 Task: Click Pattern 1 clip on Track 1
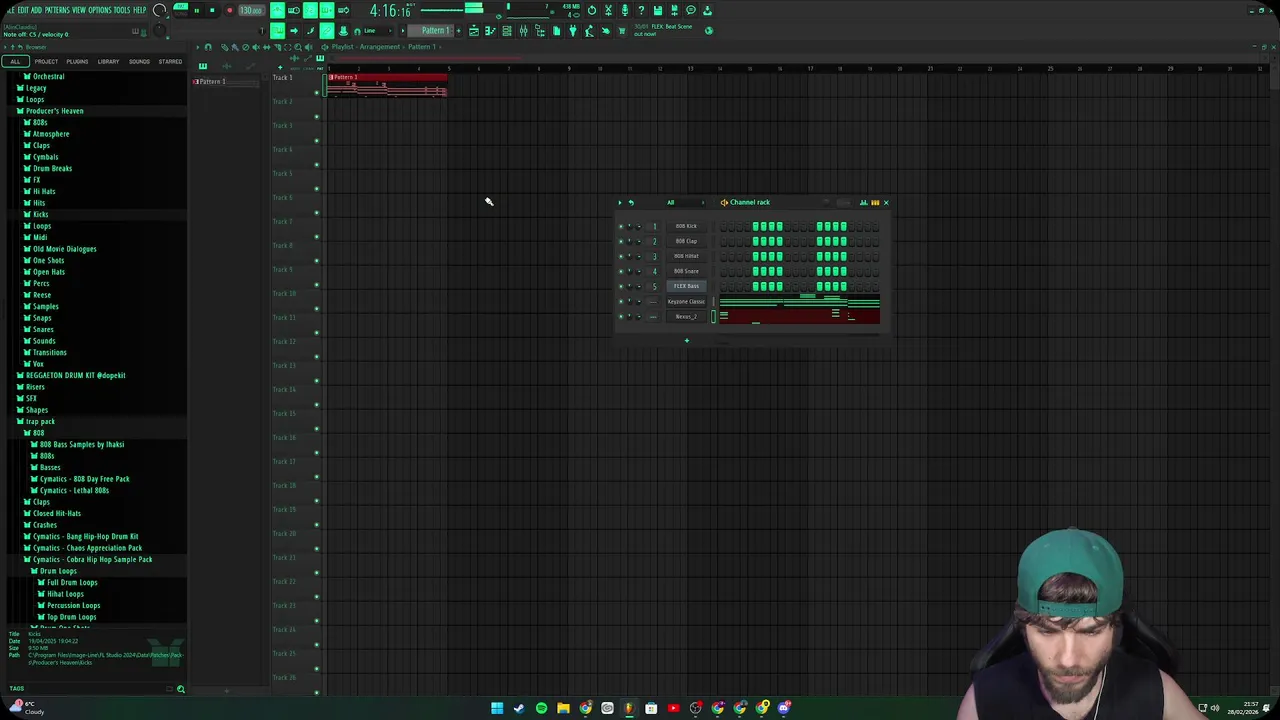click(387, 86)
